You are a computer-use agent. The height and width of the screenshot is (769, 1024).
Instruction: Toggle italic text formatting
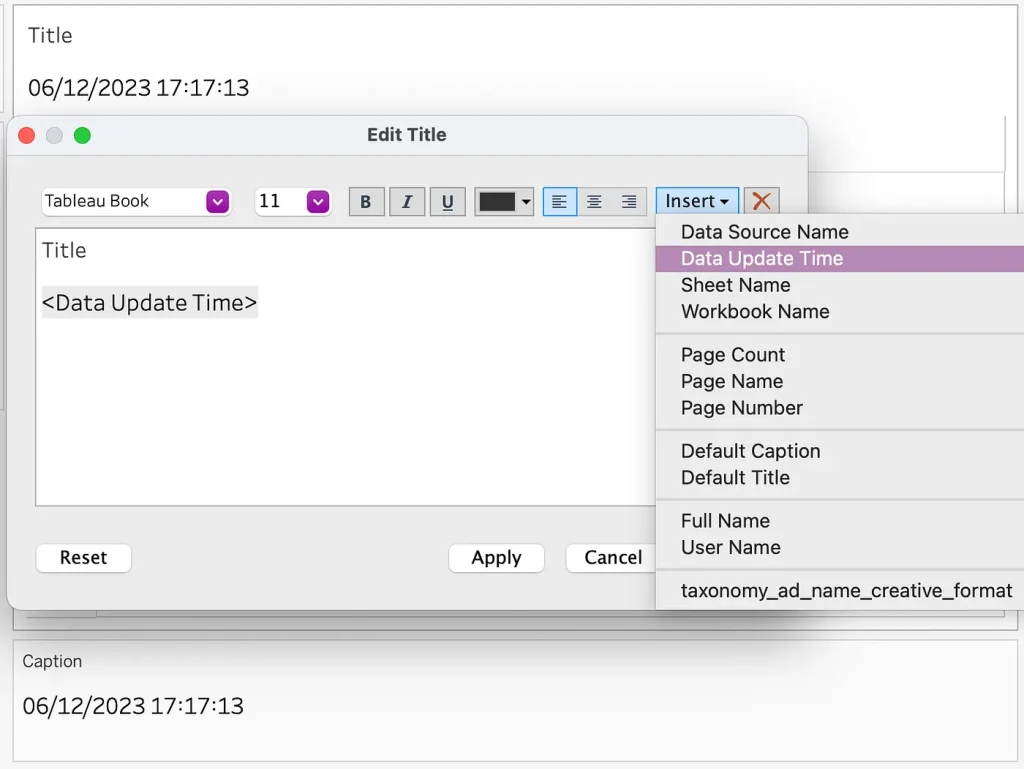407,202
